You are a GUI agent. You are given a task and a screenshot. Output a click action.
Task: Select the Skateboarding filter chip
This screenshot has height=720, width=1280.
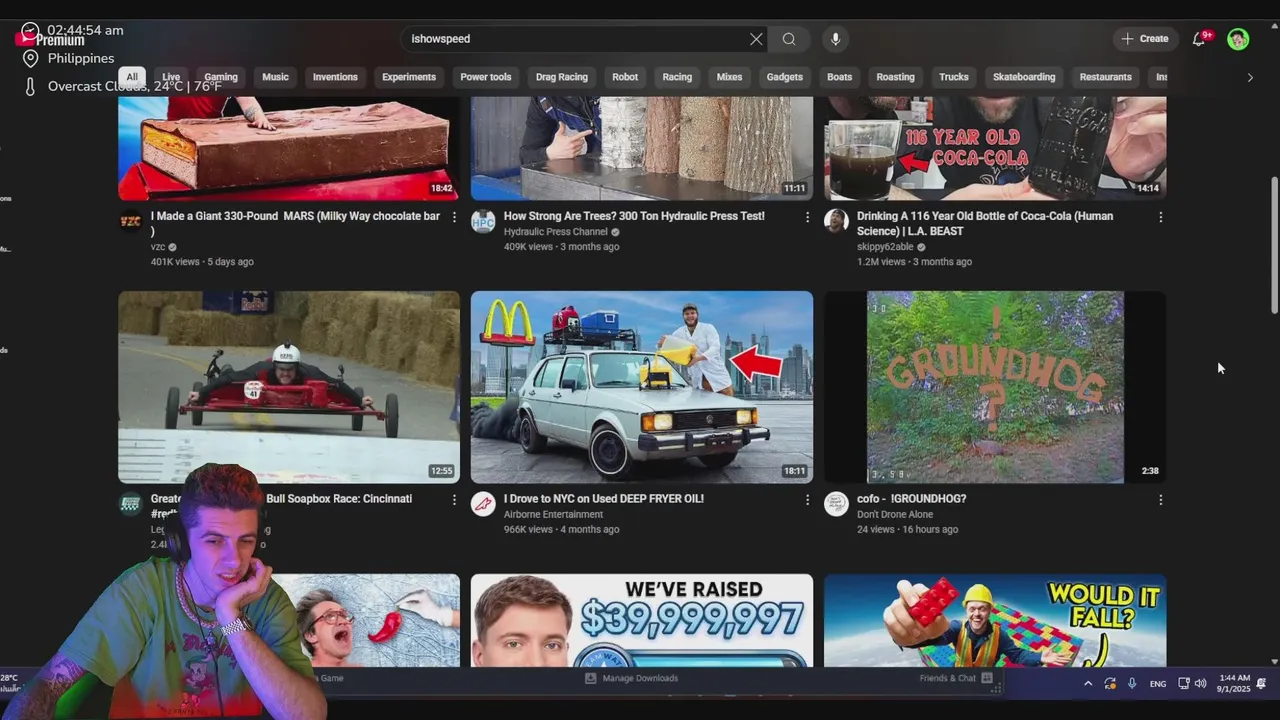[1024, 77]
